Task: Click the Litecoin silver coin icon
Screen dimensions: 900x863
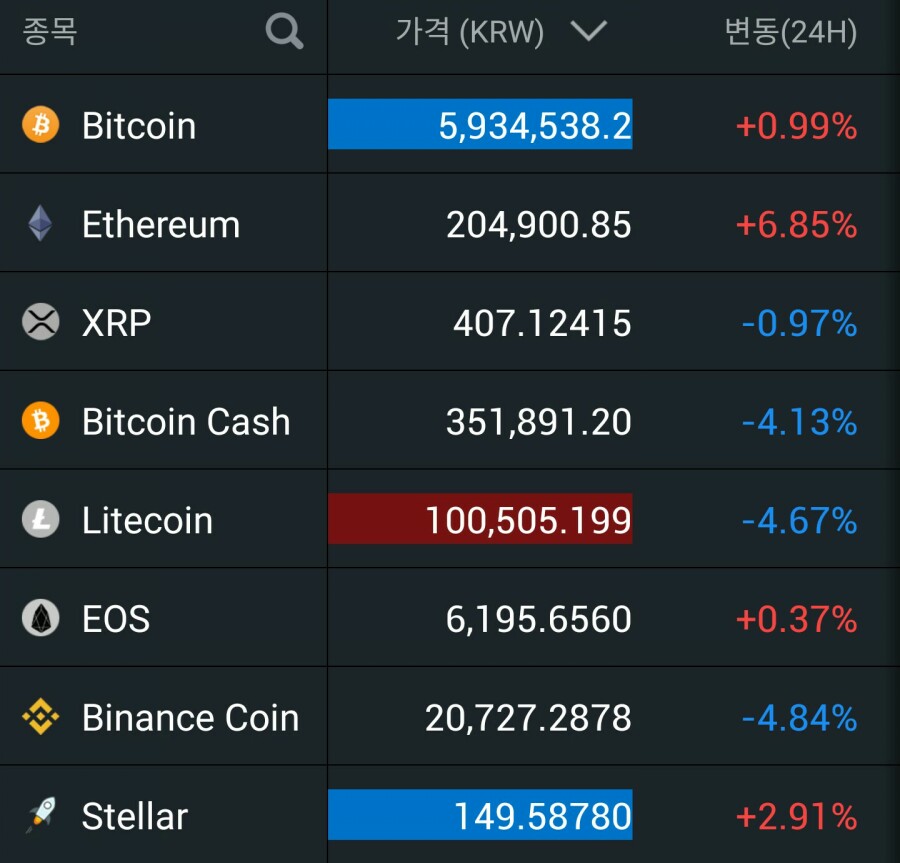Action: (x=41, y=520)
